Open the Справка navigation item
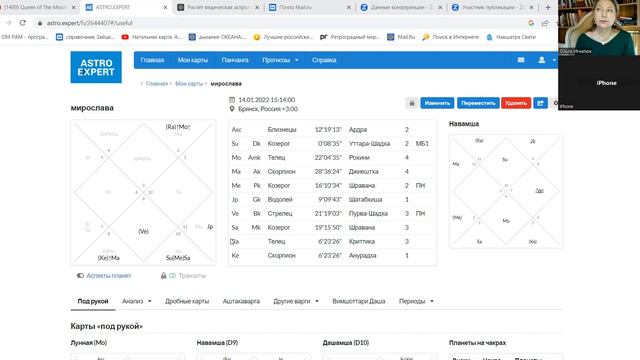The height and width of the screenshot is (360, 640). pos(324,60)
